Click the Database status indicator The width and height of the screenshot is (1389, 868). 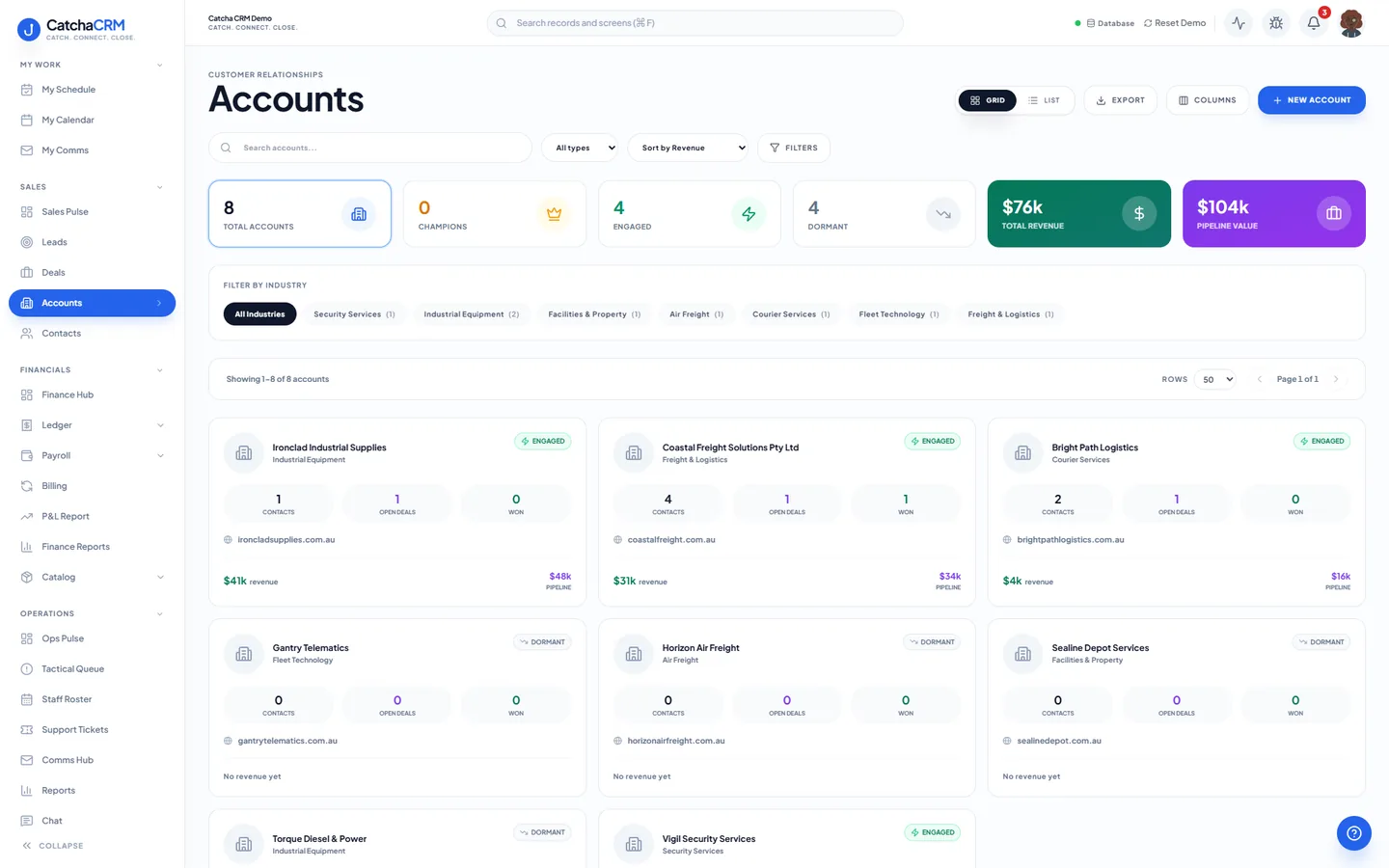pyautogui.click(x=1104, y=23)
